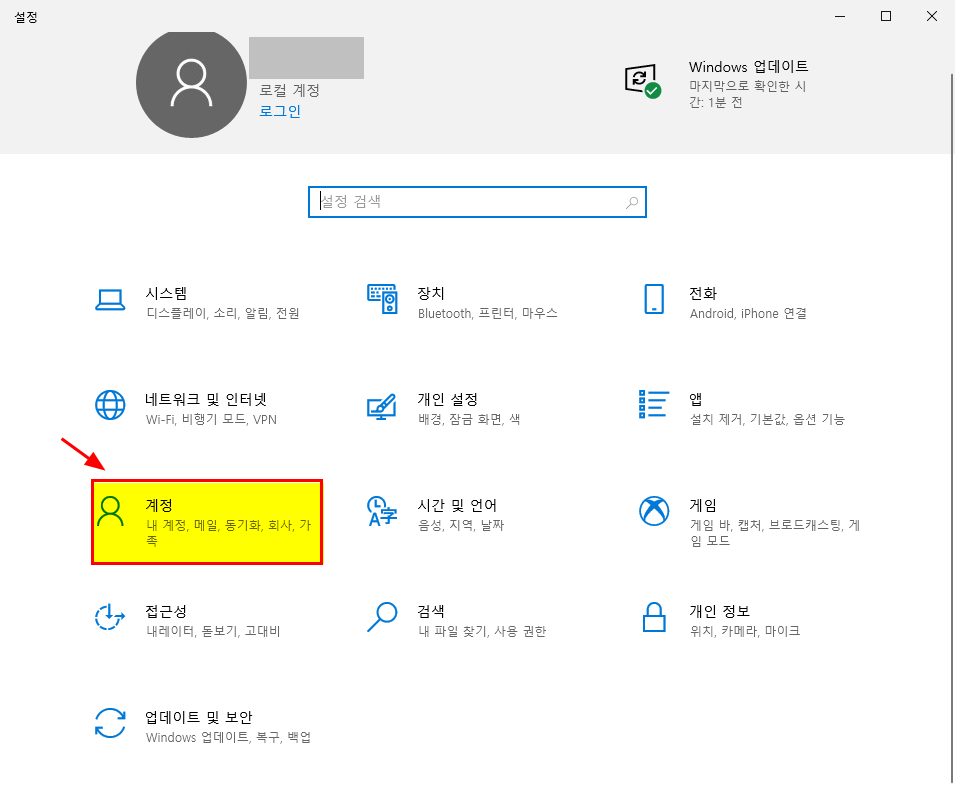Select the 접근성 title text
This screenshot has width=955, height=799.
click(166, 611)
